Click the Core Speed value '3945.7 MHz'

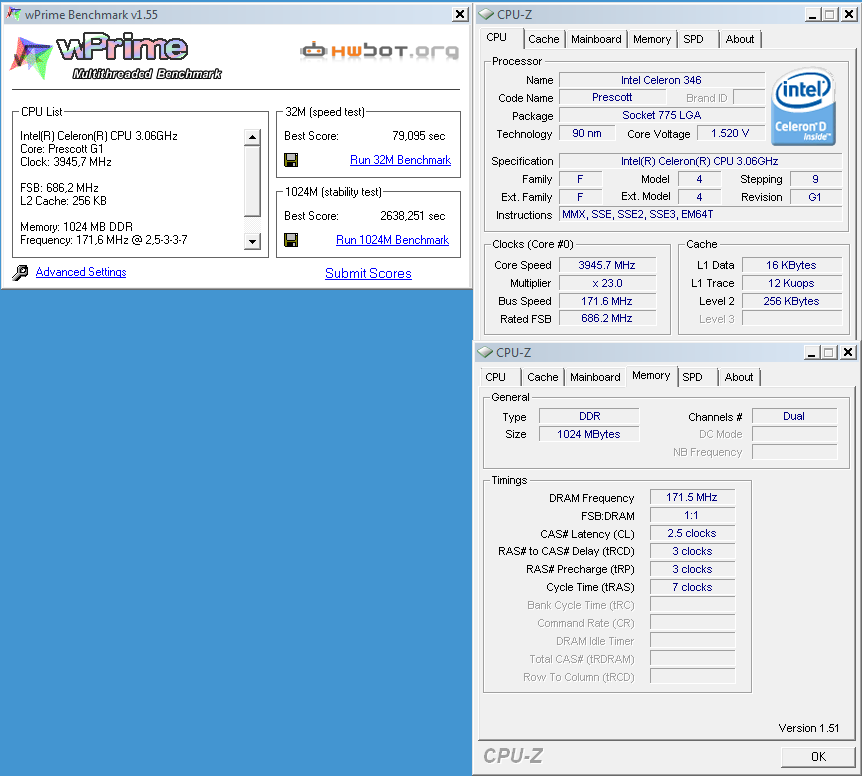pyautogui.click(x=607, y=265)
